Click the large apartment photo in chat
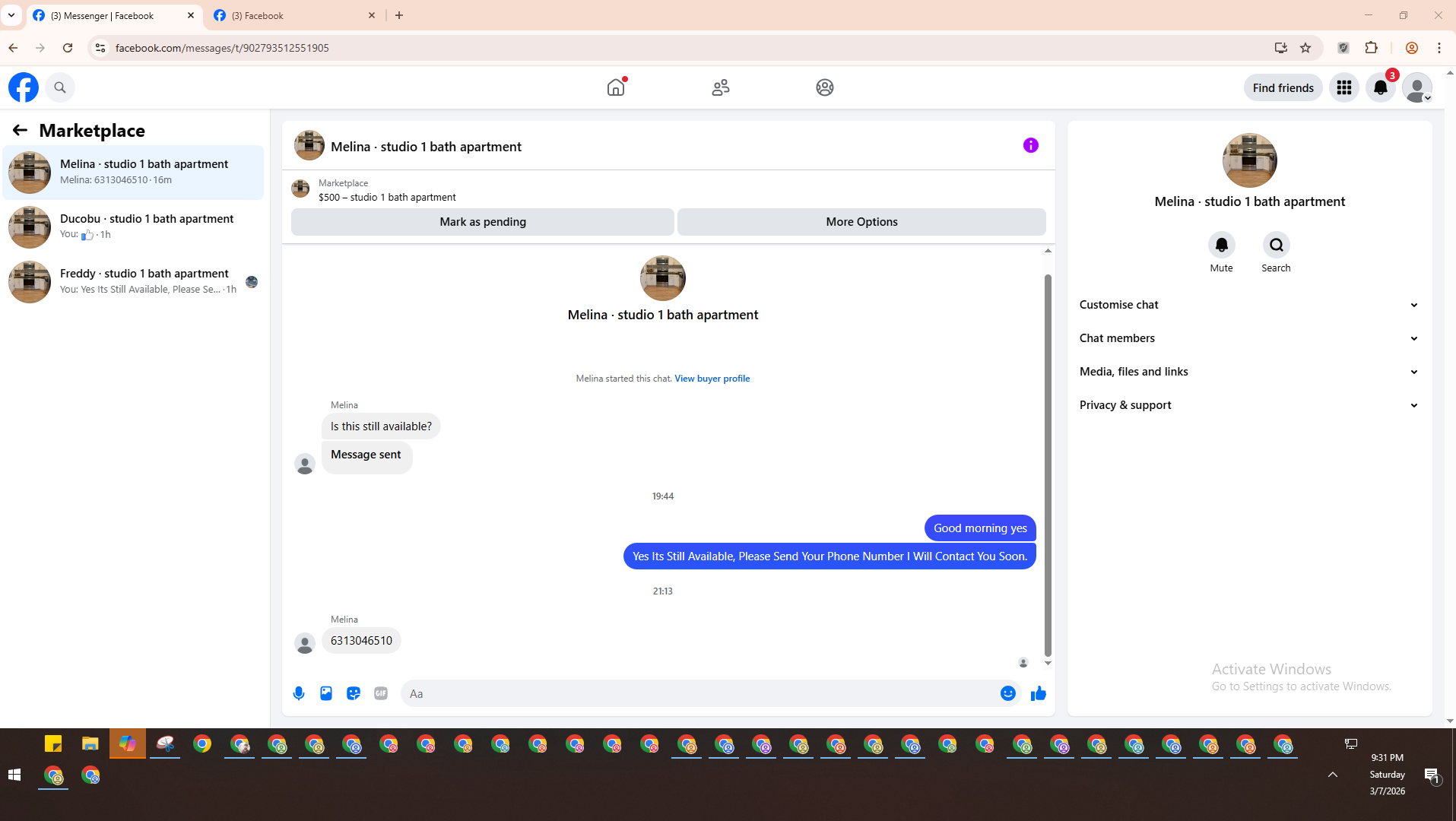 (663, 278)
